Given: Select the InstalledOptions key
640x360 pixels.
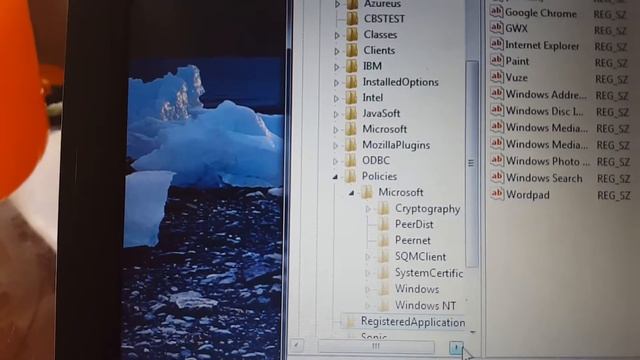Looking at the screenshot, I should pyautogui.click(x=400, y=82).
